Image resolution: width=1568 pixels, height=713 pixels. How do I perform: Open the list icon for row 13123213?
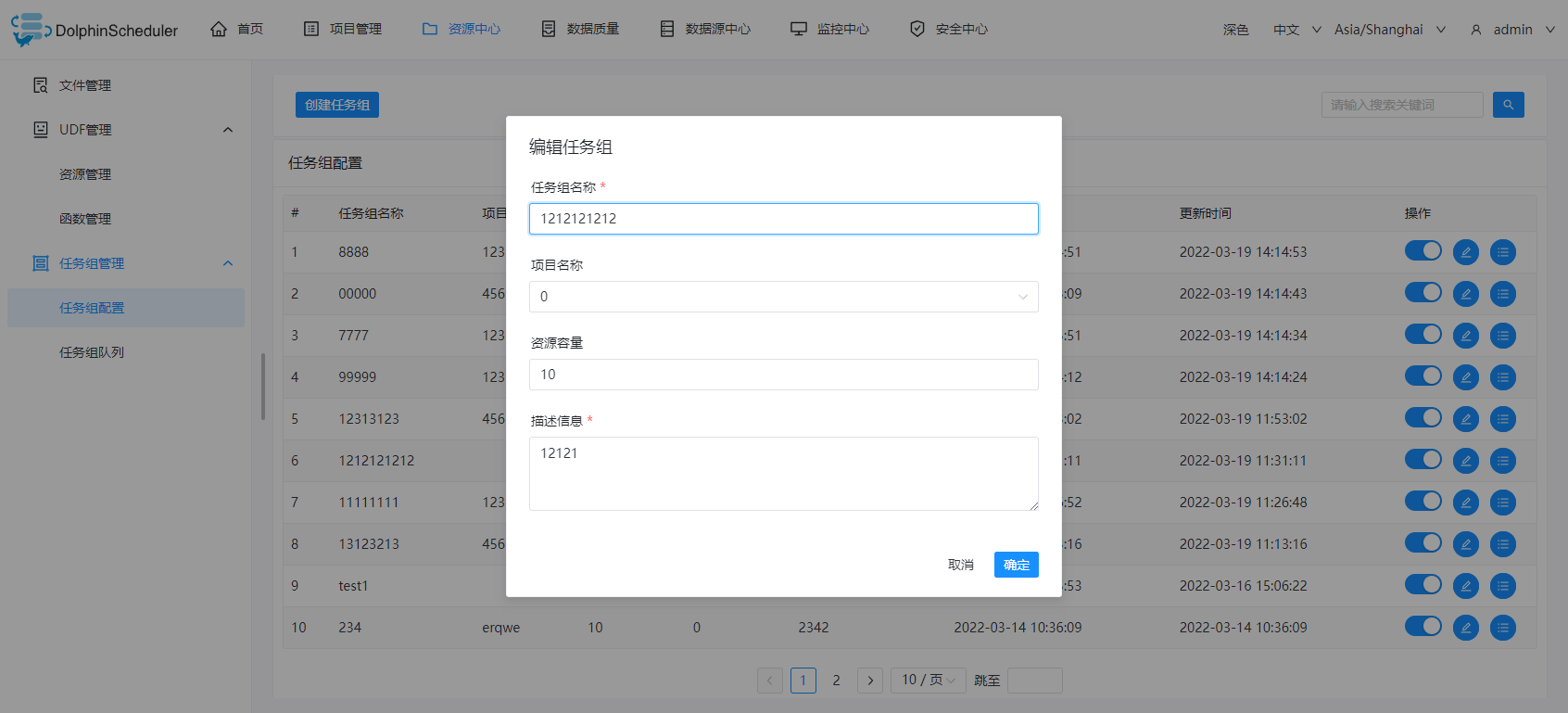coord(1502,544)
